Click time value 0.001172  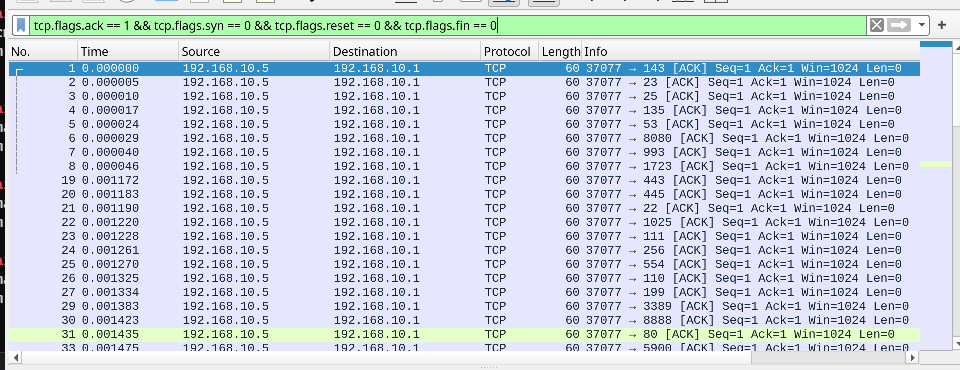pos(110,180)
